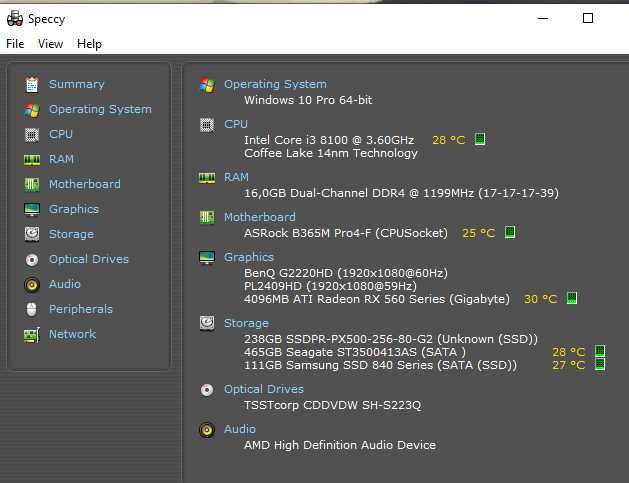Select Summary in the sidebar

(x=77, y=84)
